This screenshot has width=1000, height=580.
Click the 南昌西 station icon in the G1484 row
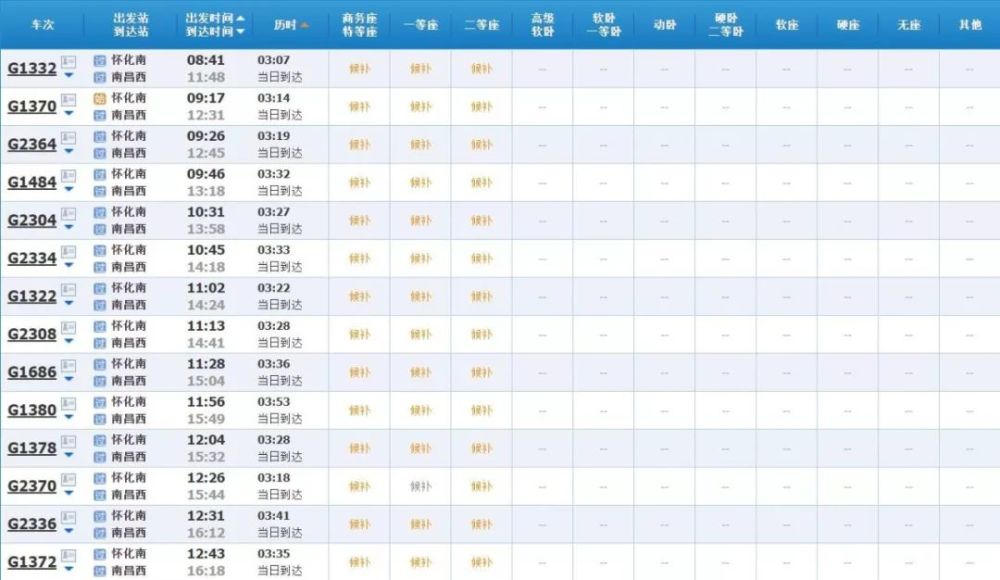pyautogui.click(x=99, y=191)
